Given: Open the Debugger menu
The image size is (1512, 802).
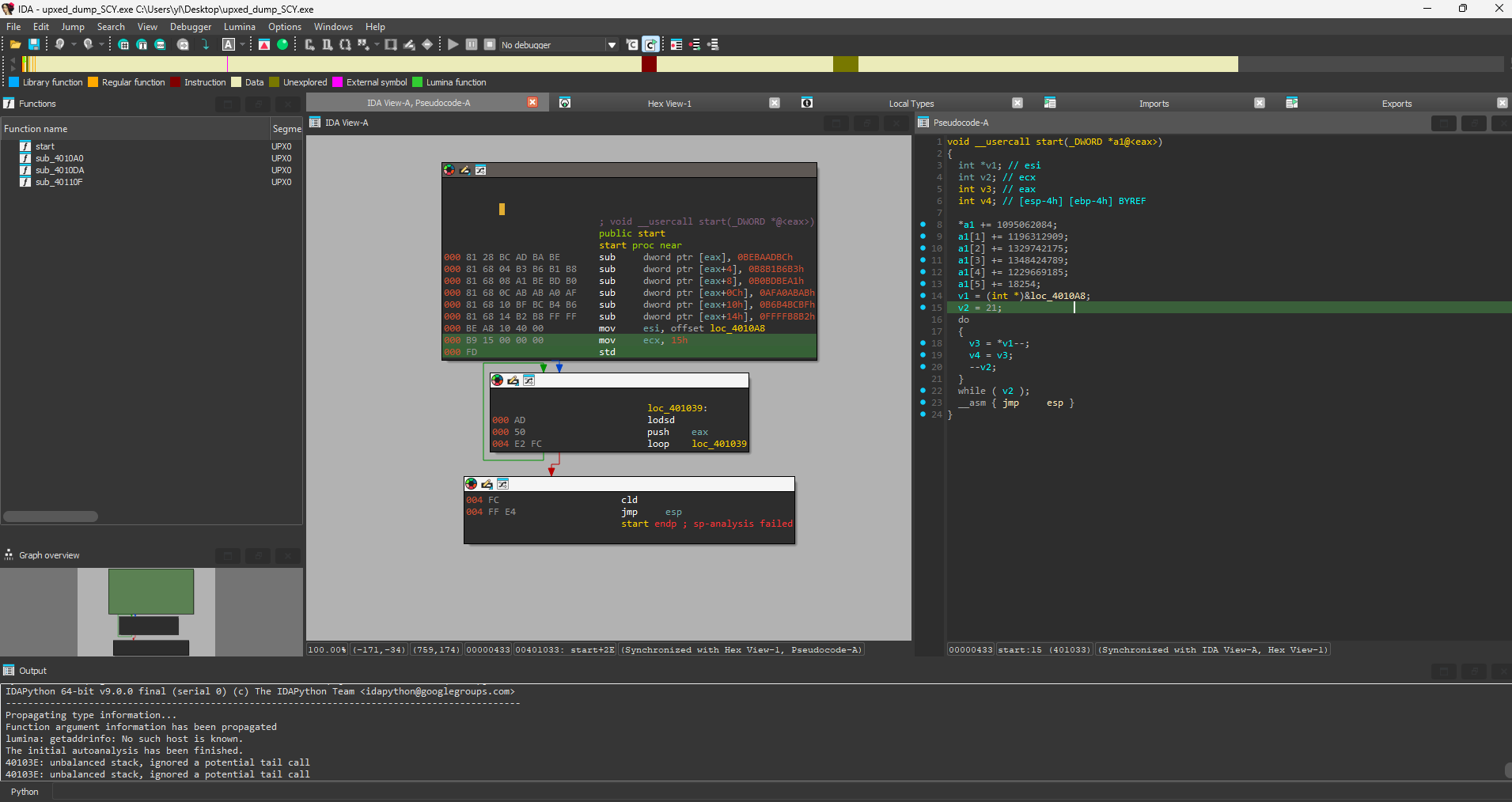Looking at the screenshot, I should [x=190, y=27].
